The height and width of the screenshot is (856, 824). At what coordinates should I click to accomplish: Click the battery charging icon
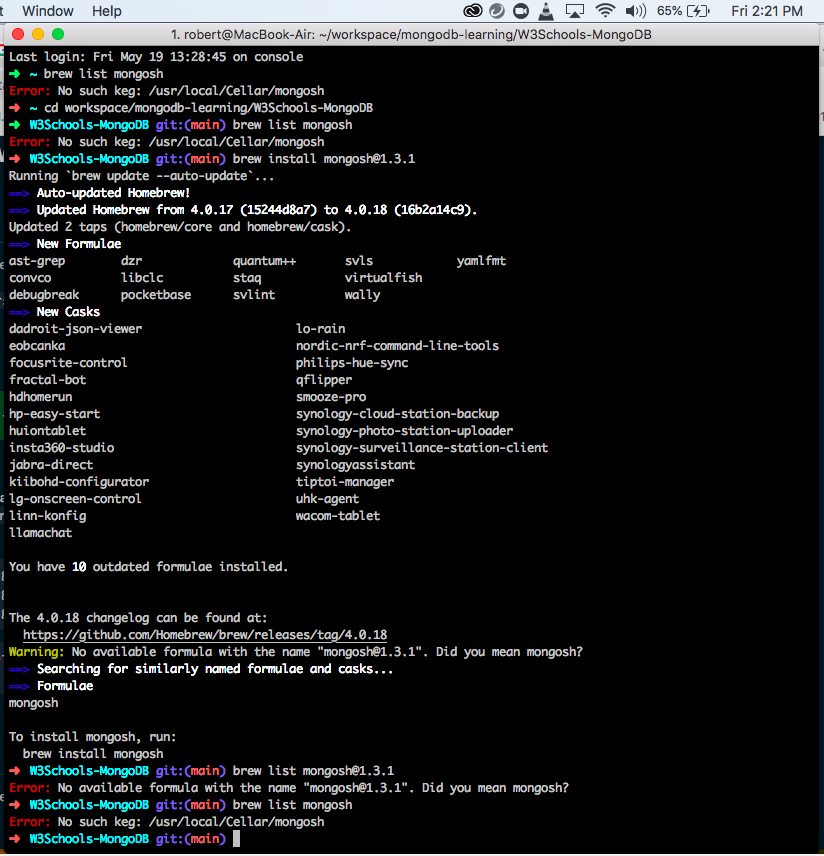(698, 11)
